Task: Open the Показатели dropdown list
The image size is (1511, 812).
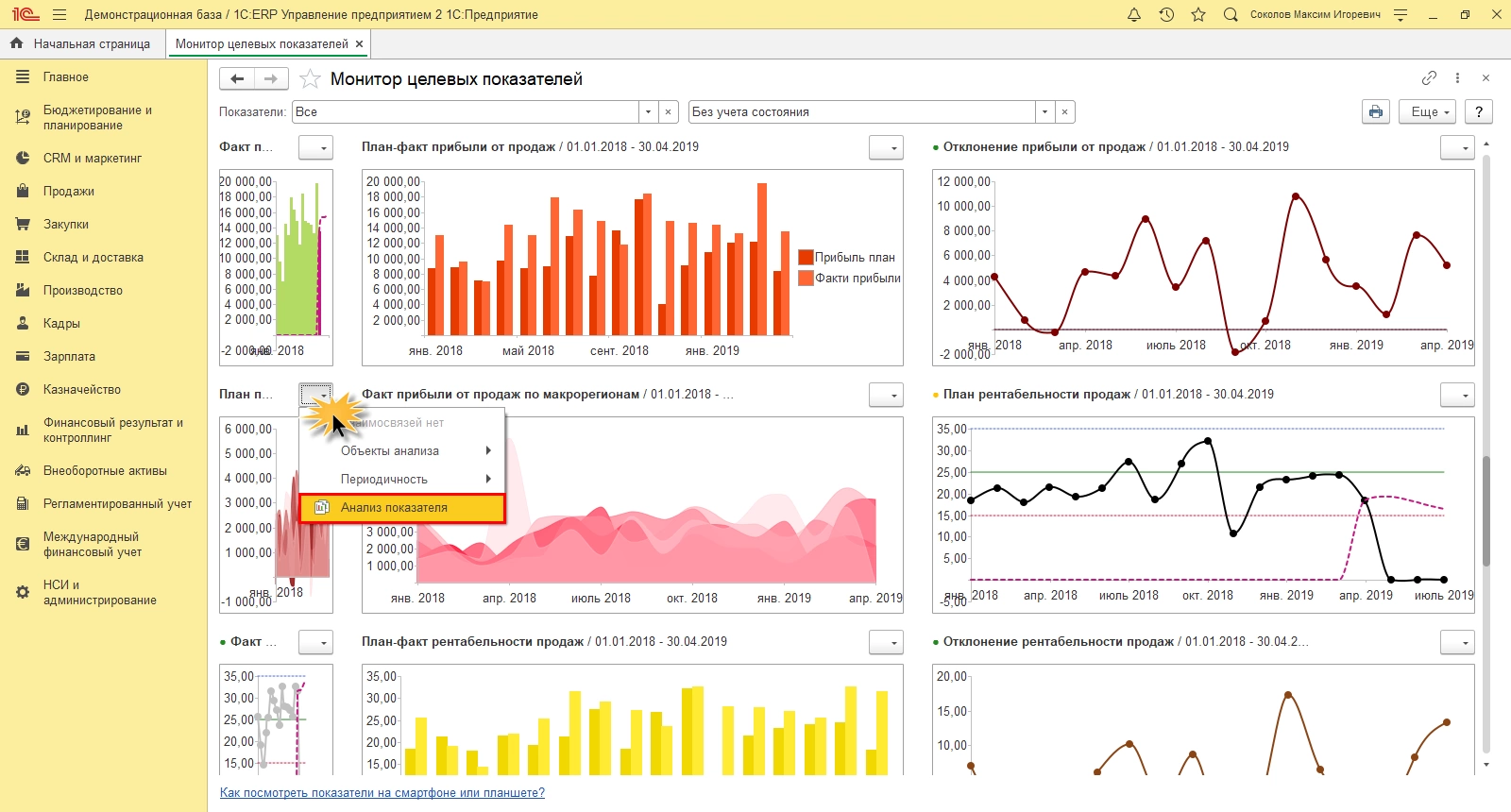Action: pos(648,111)
